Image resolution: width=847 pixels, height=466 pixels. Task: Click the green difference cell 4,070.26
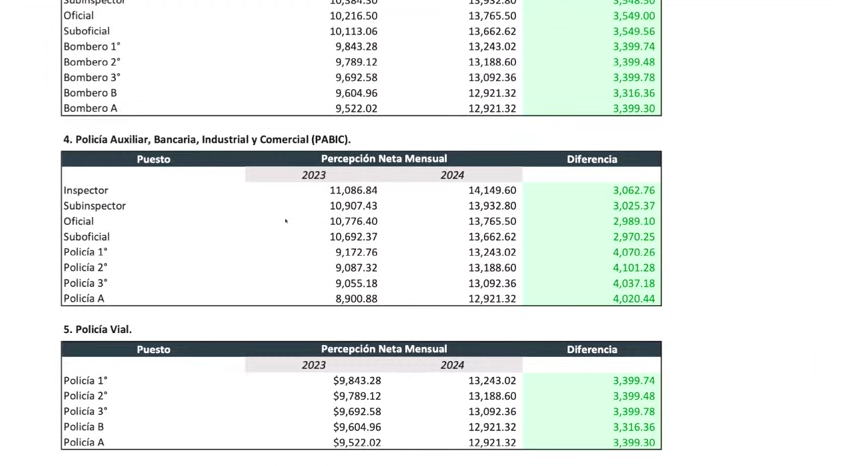633,252
